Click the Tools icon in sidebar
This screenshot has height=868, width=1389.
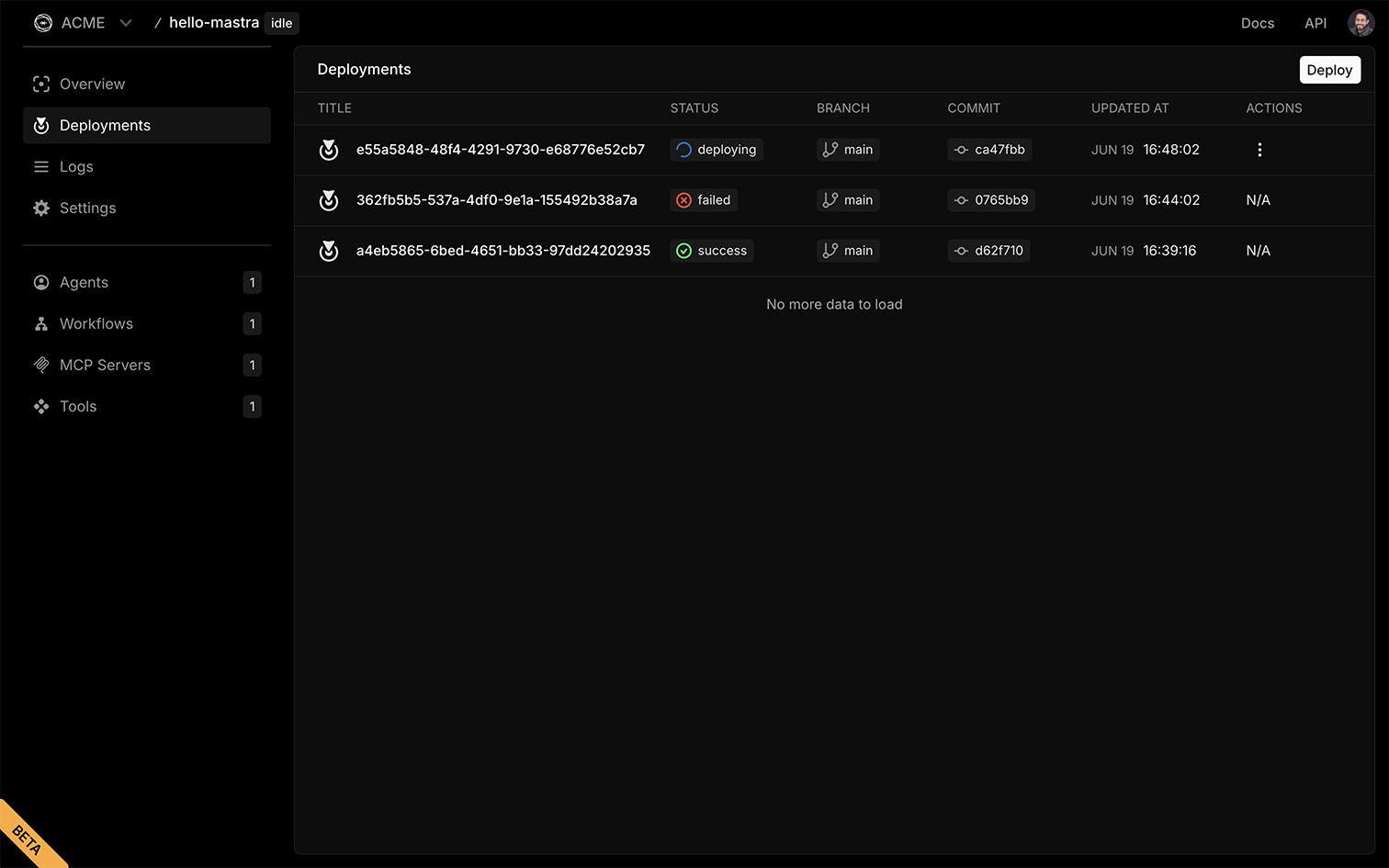41,407
